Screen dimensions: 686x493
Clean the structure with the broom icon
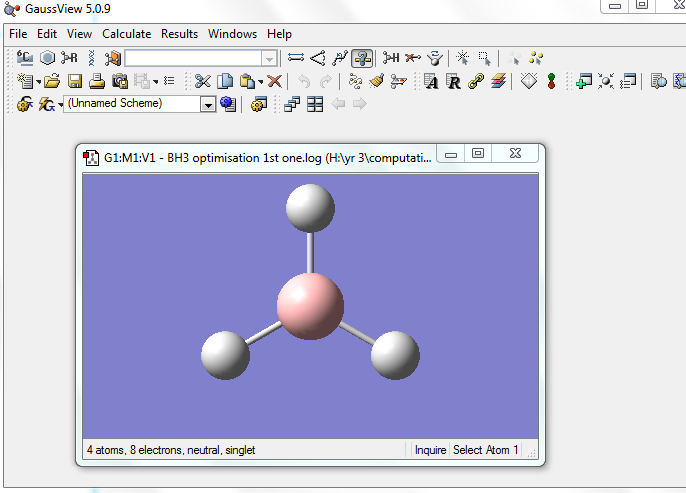pyautogui.click(x=377, y=81)
